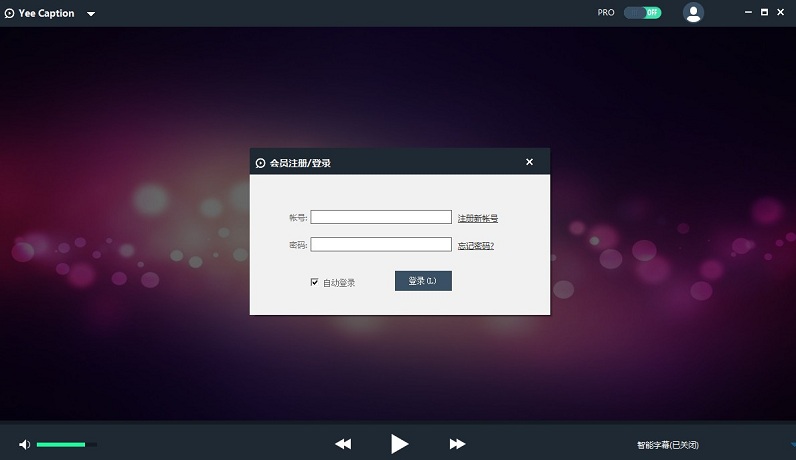Open the 忘记密码? forgot password link
This screenshot has width=796, height=460.
tap(476, 246)
